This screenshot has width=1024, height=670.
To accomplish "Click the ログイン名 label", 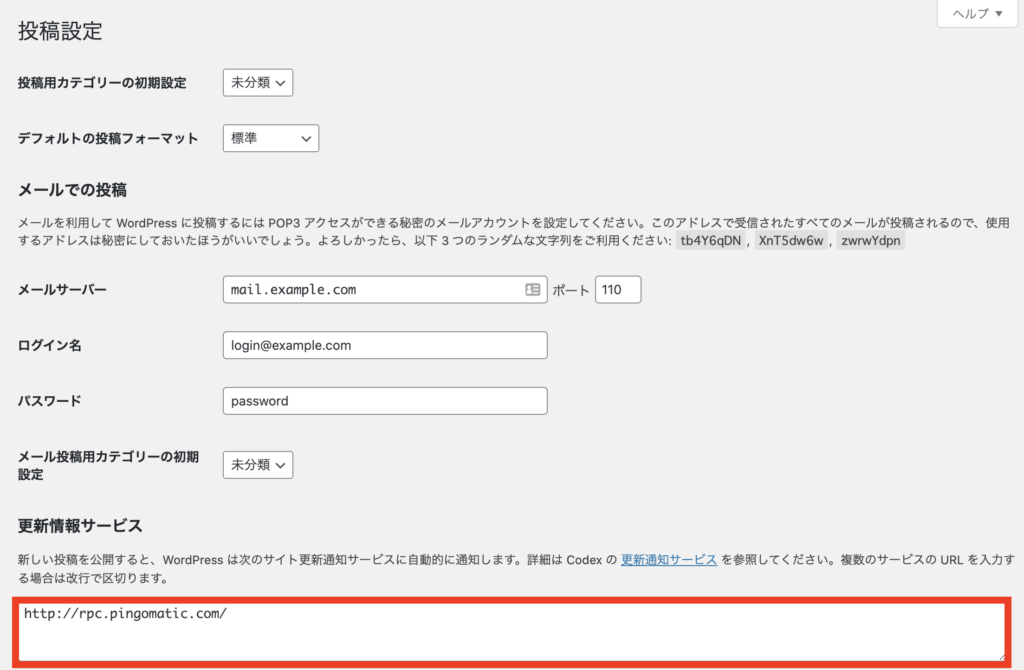I will pyautogui.click(x=50, y=345).
